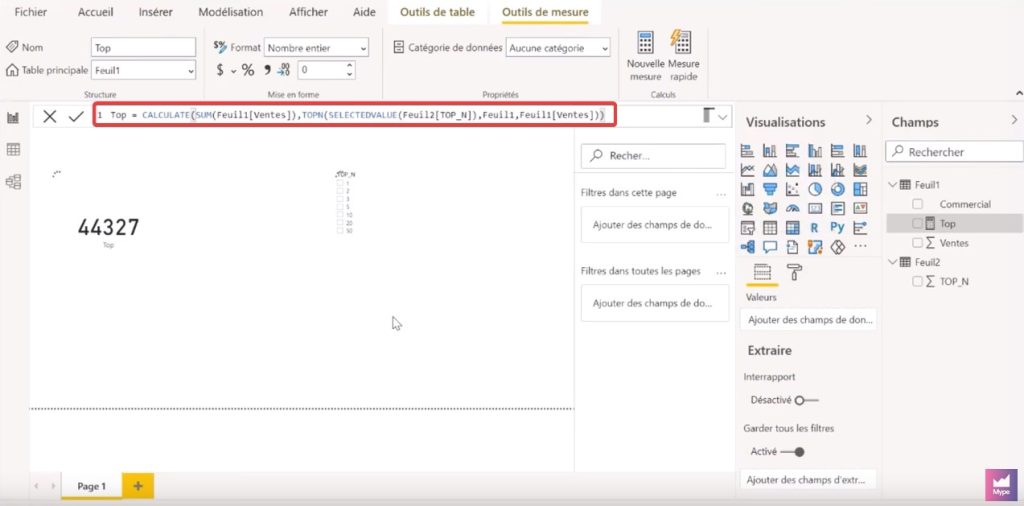This screenshot has height=506, width=1024.
Task: Select the donut chart visual
Action: (x=838, y=189)
